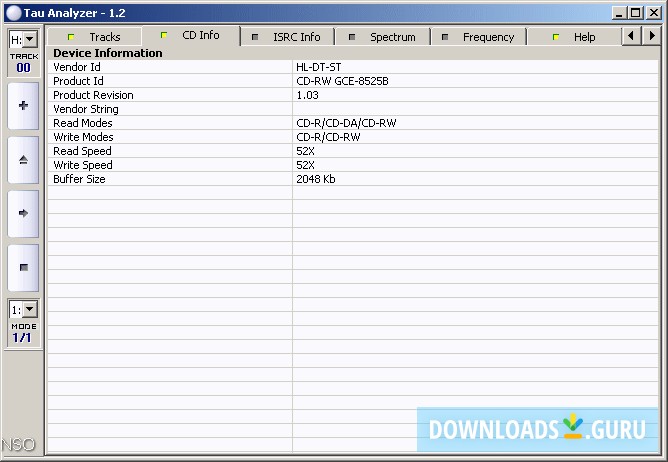Image resolution: width=668 pixels, height=462 pixels.
Task: Click the right arrow button in the sidebar
Action: (23, 213)
